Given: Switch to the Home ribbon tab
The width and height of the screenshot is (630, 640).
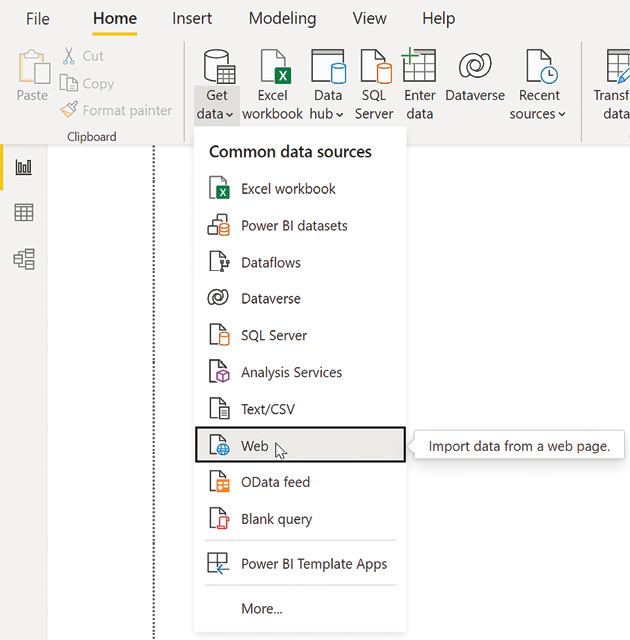Looking at the screenshot, I should pyautogui.click(x=115, y=19).
